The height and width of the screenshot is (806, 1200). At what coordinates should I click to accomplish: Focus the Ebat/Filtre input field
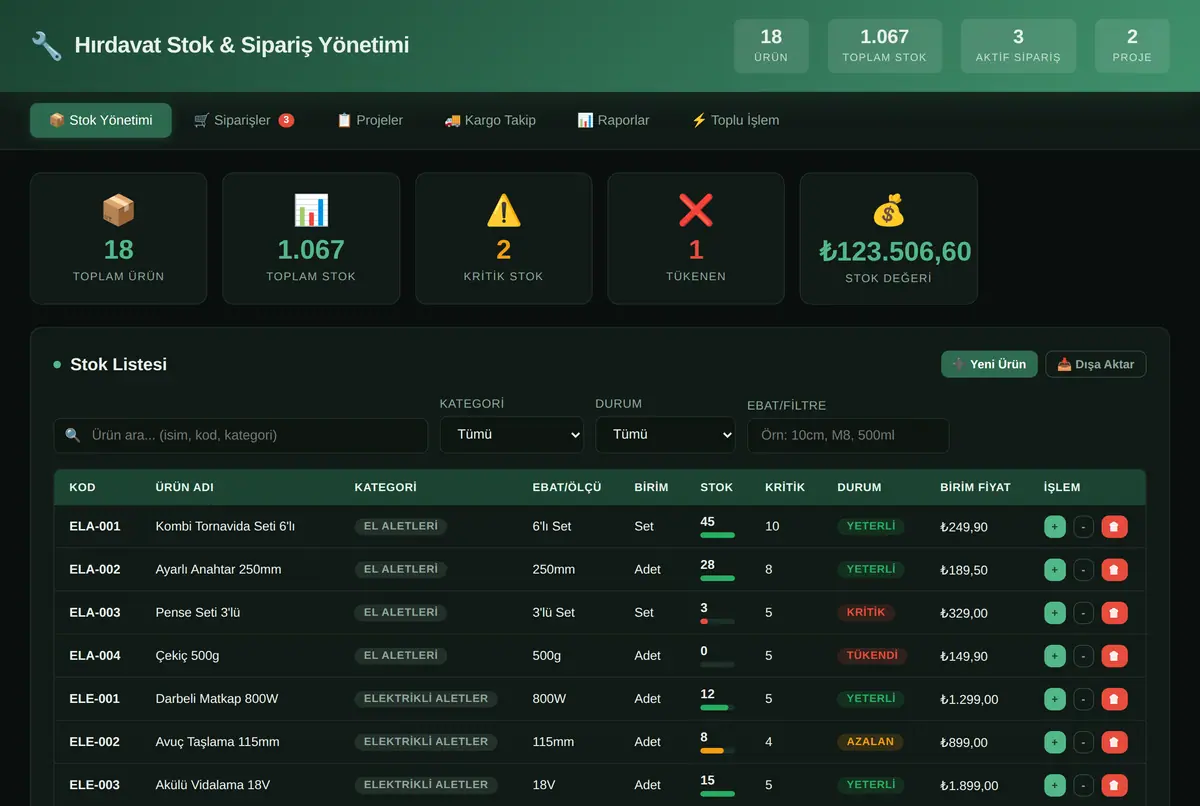point(848,435)
